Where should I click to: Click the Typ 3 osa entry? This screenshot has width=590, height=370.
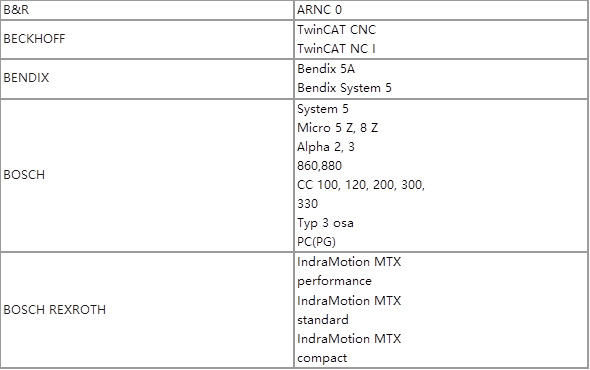click(325, 223)
